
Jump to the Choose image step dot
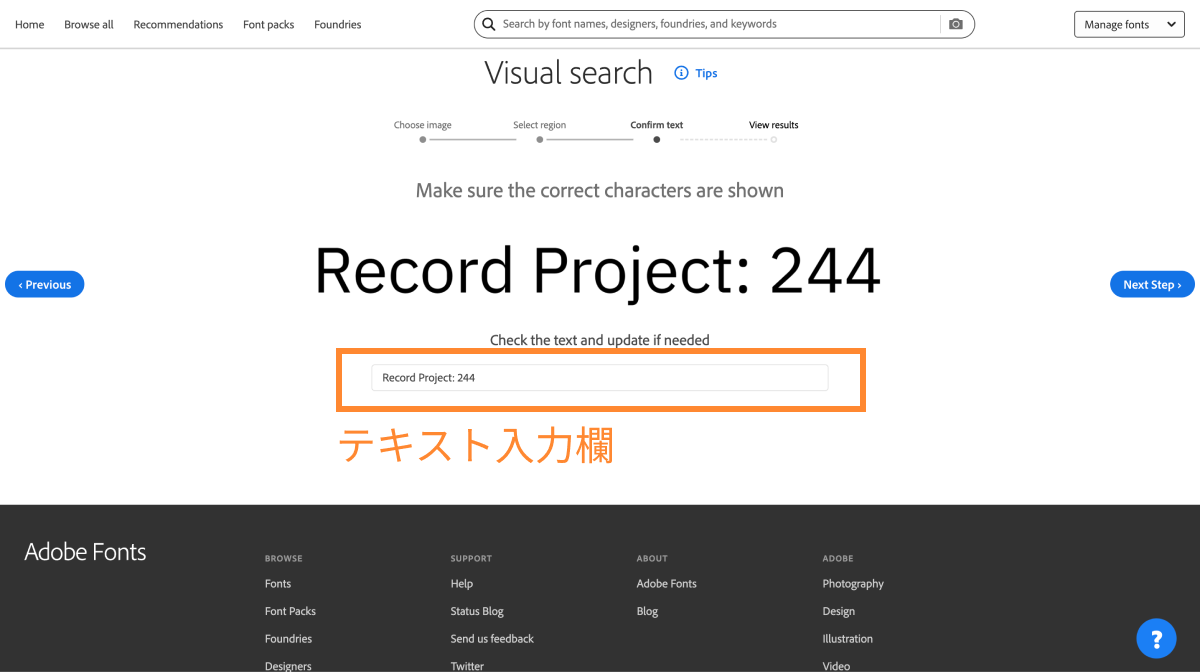[423, 140]
